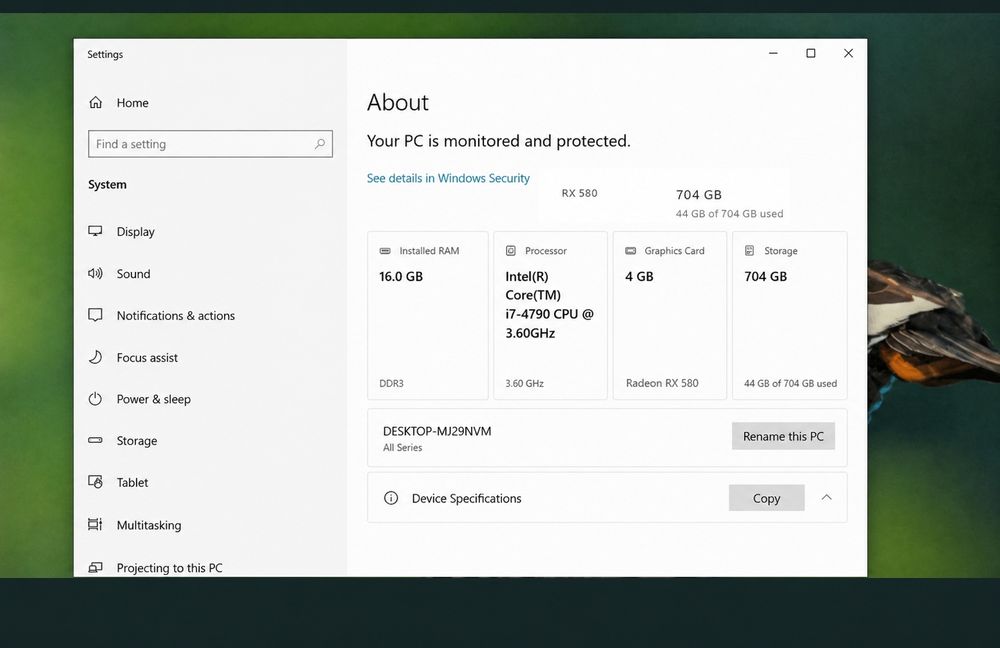Click the Multitasking icon
The image size is (1000, 648).
[95, 524]
